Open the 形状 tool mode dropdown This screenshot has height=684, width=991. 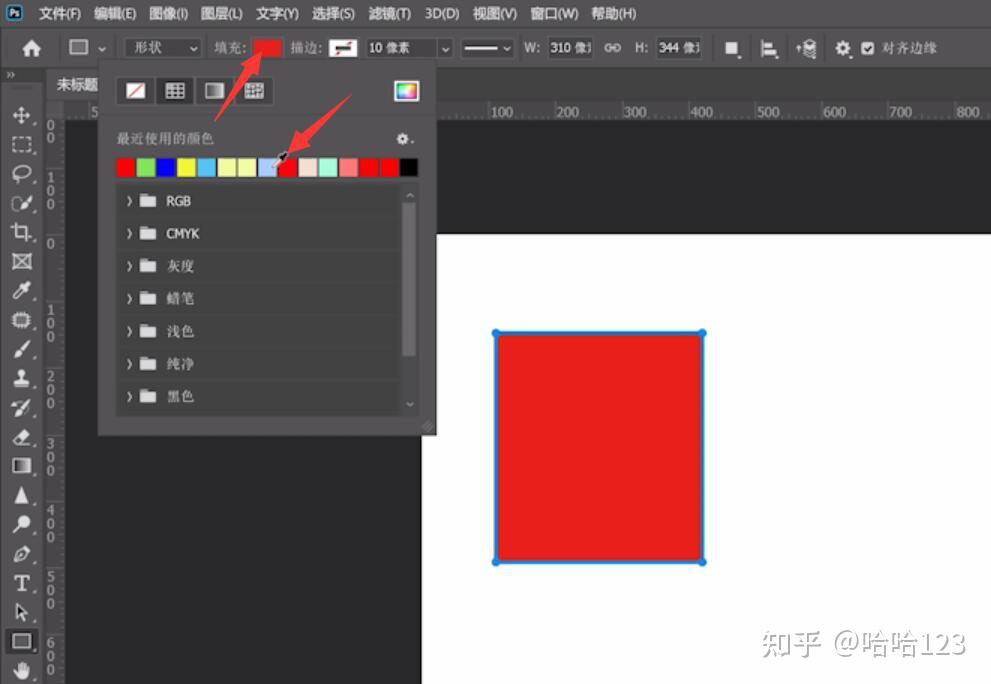click(160, 47)
